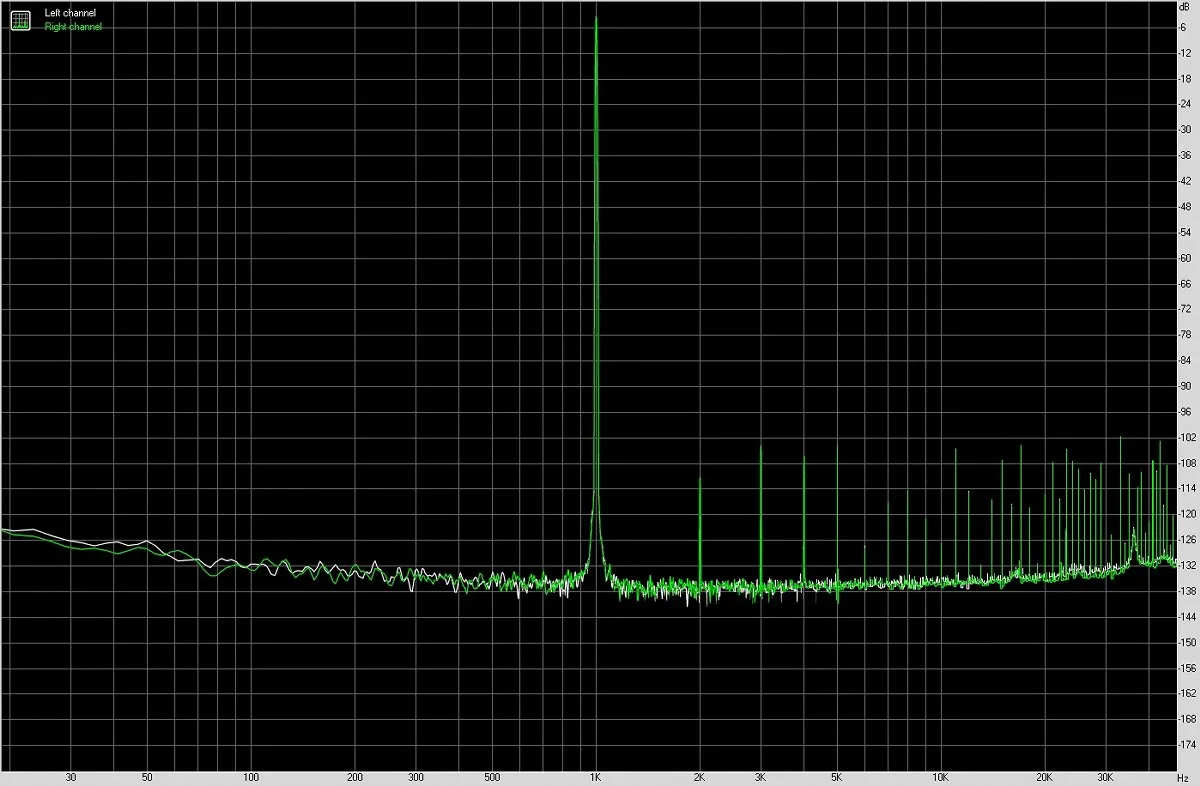Click the 100 Hz frequency label
Screen dimensions: 1200x786
tap(251, 776)
